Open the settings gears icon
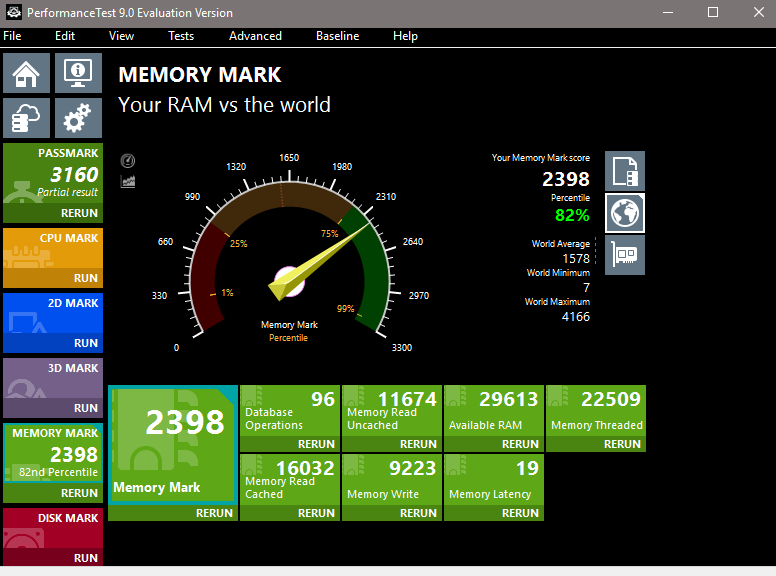 tap(78, 118)
